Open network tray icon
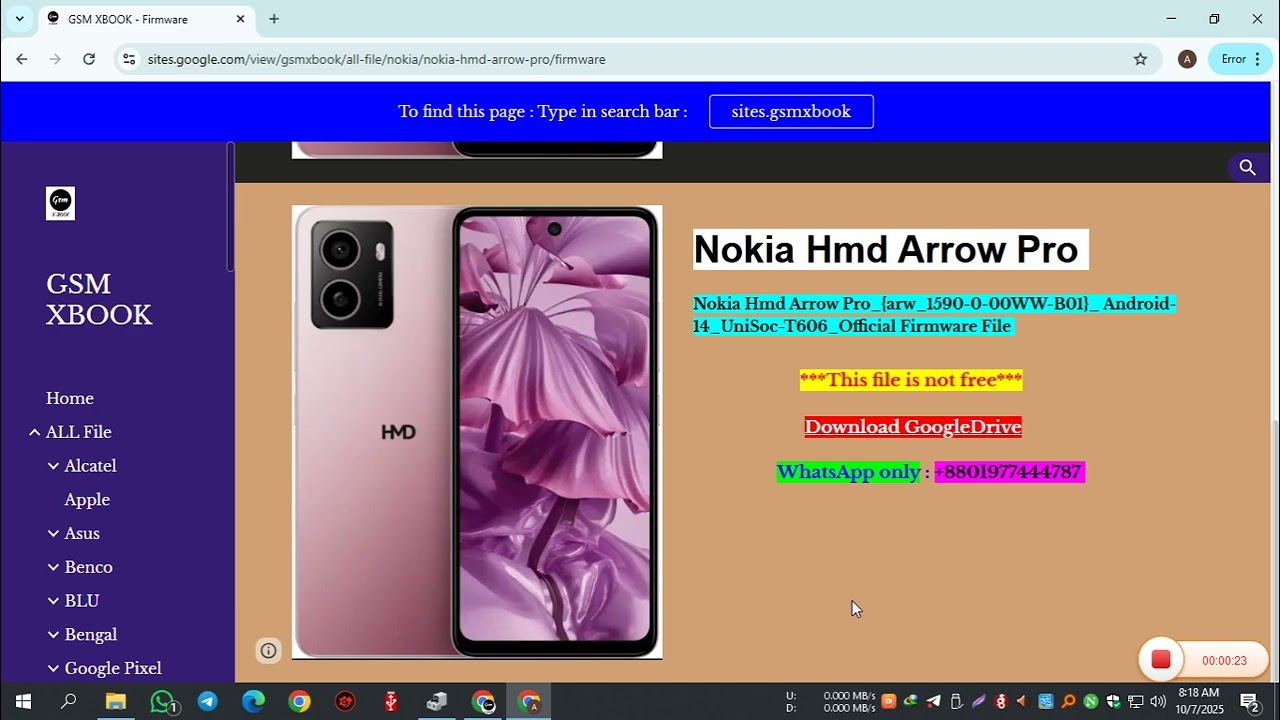This screenshot has height=720, width=1280. coord(1136,702)
